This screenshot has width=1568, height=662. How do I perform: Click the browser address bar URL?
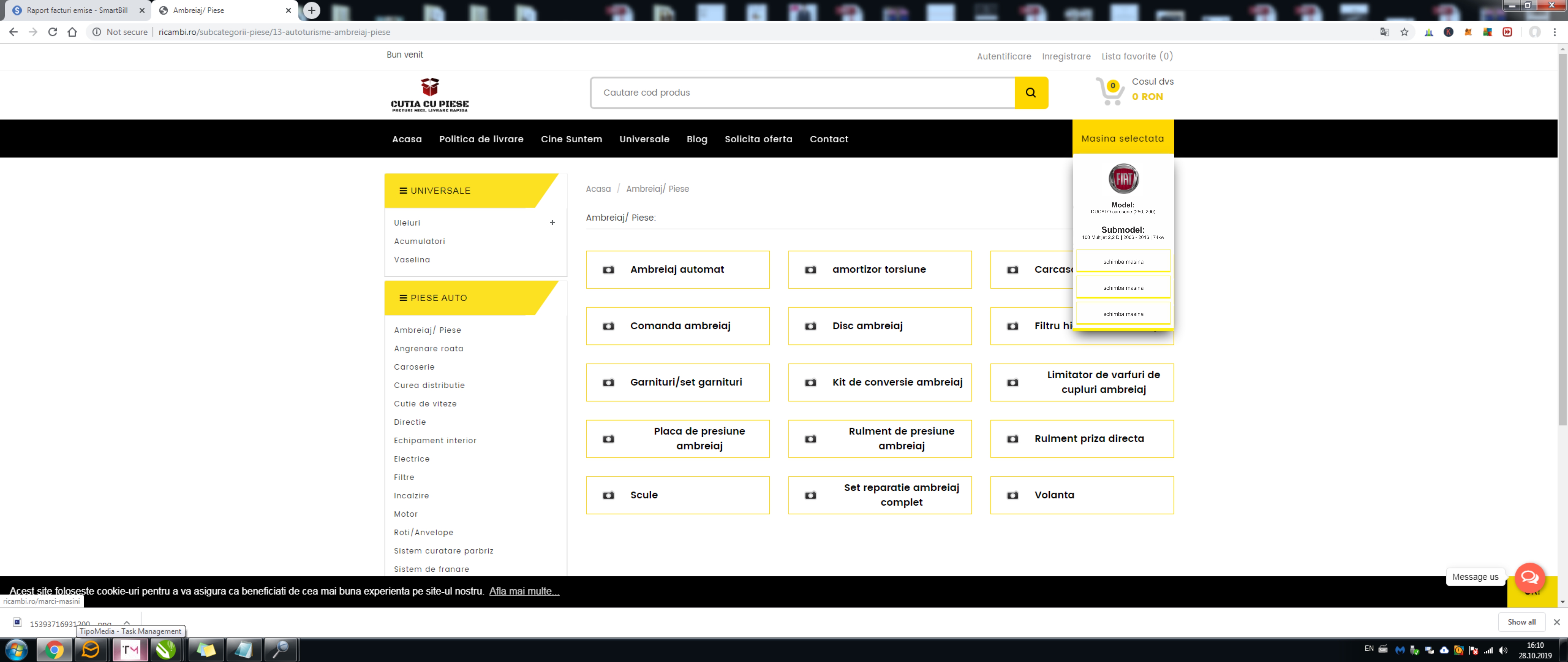[274, 32]
